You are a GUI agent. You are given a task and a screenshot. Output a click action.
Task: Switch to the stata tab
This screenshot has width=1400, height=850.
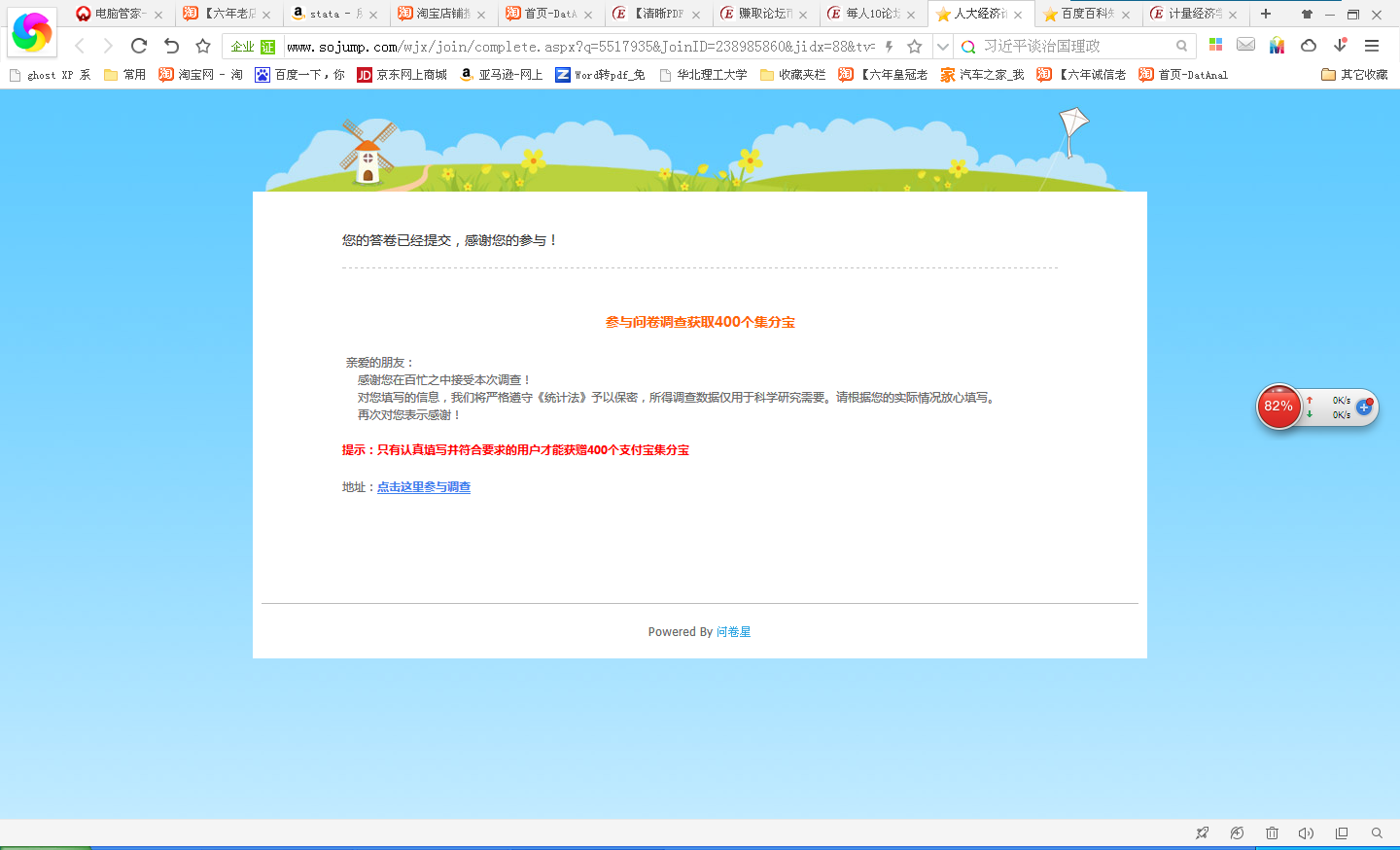[x=335, y=14]
